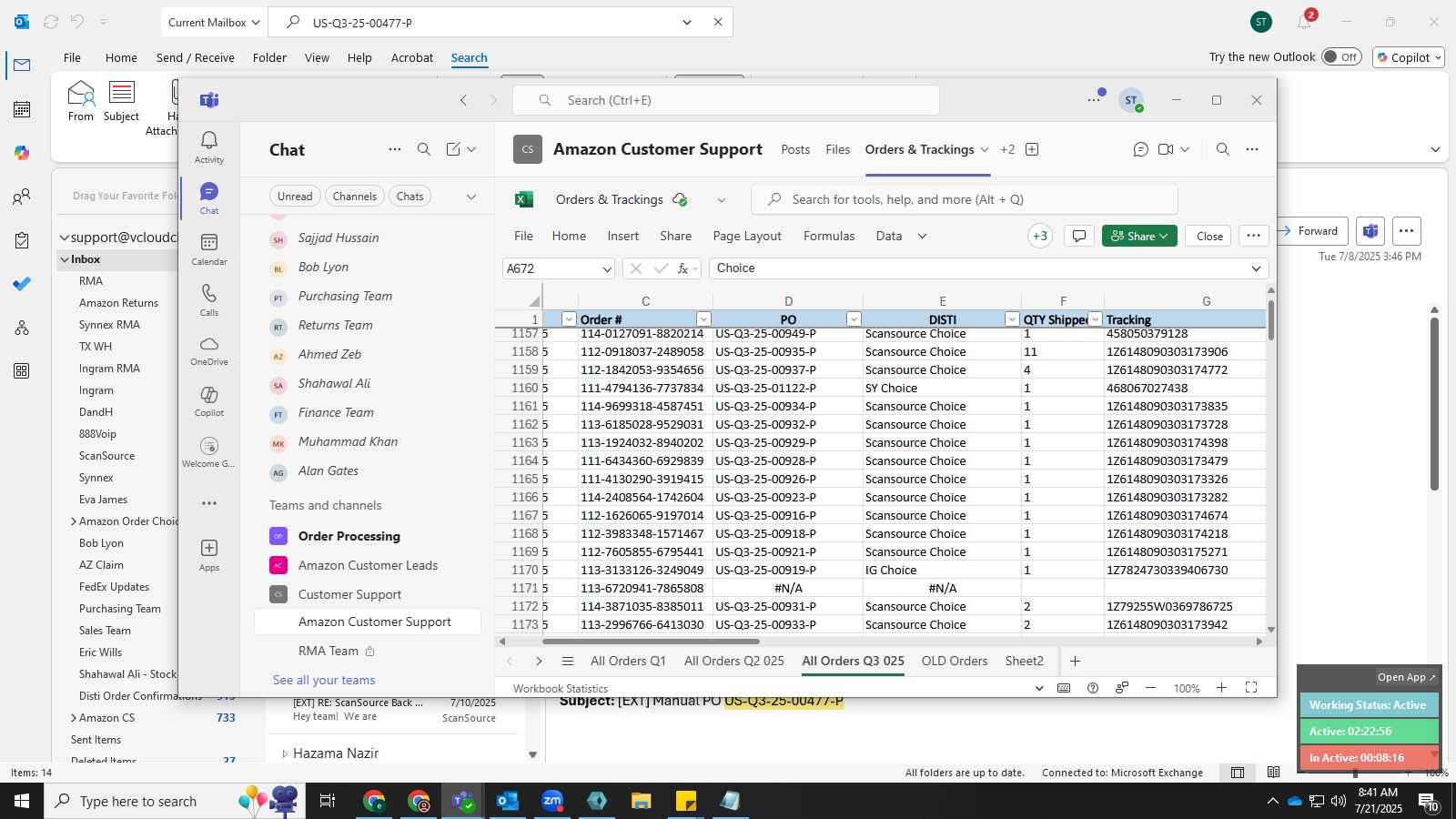The width and height of the screenshot is (1456, 819).
Task: Open Teams icon in Outlook message actions
Action: point(1370,231)
